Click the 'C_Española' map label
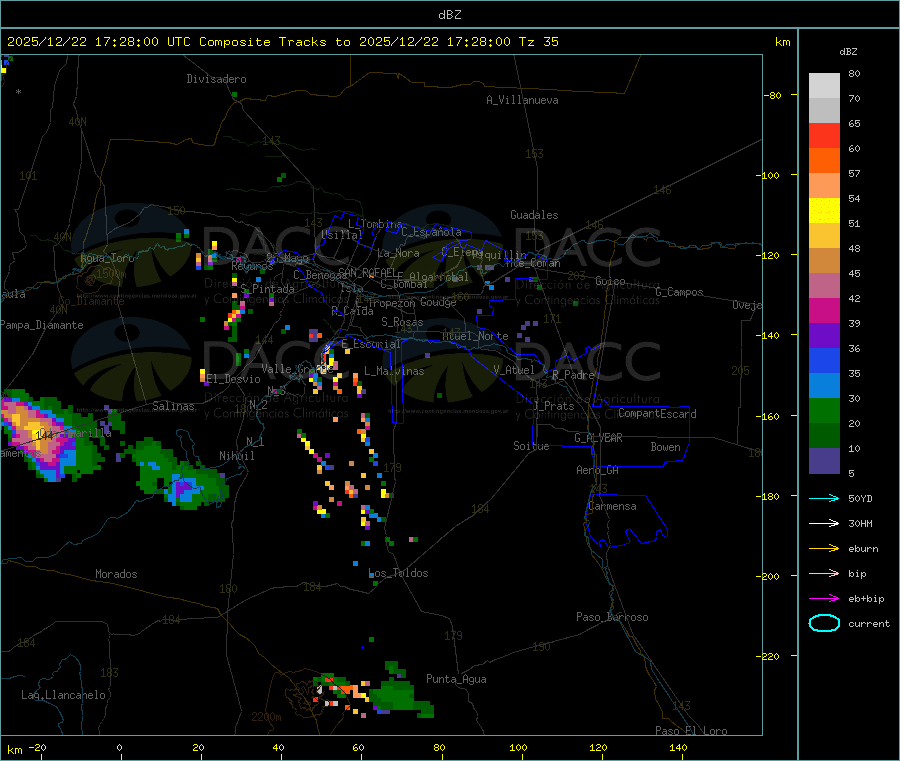This screenshot has height=761, width=900. 431,232
